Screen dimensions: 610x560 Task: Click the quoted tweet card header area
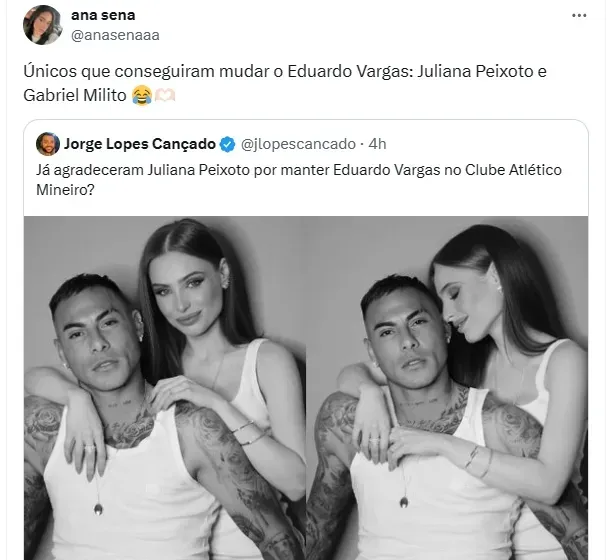point(306,144)
